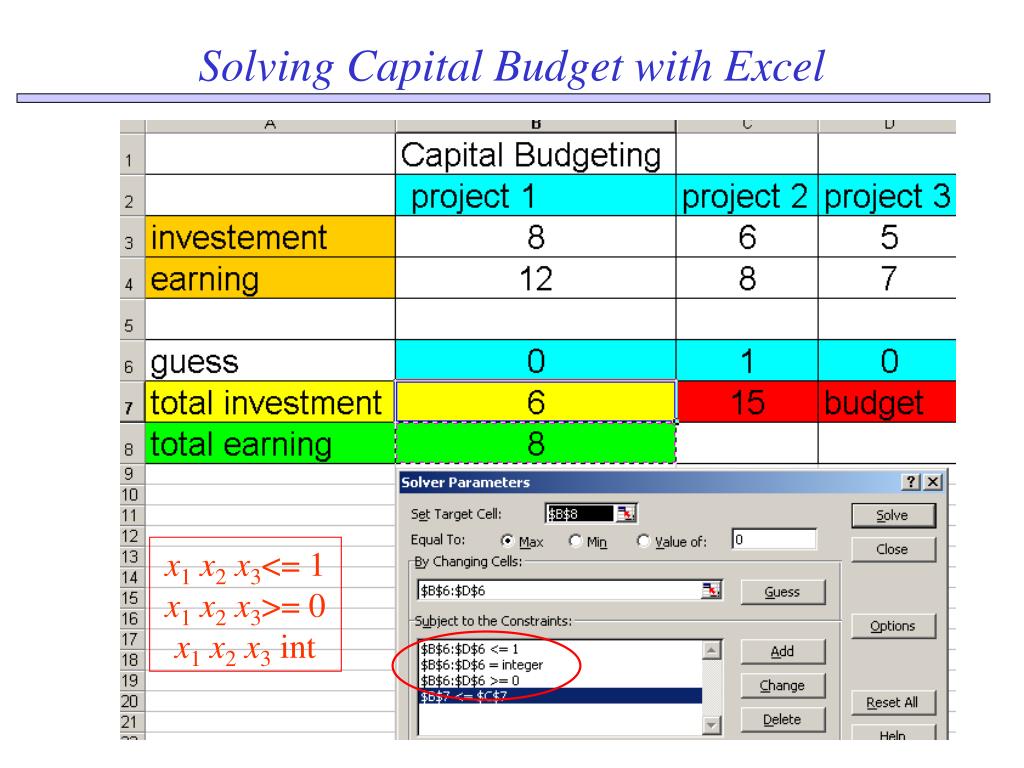Click the Help button in Solver dialog
The height and width of the screenshot is (768, 1024).
point(893,733)
